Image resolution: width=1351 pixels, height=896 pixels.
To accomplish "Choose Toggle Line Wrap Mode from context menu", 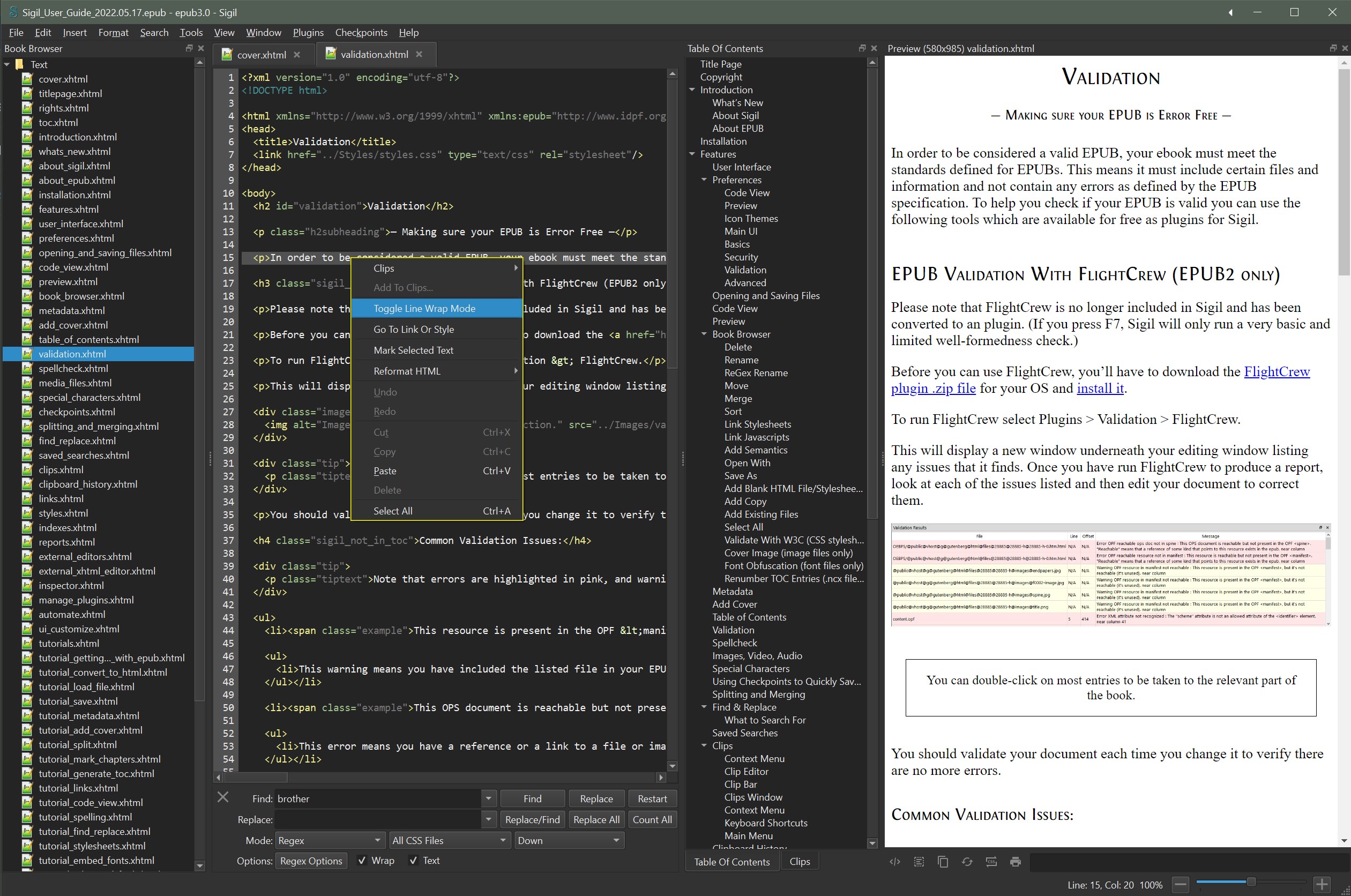I will point(424,309).
